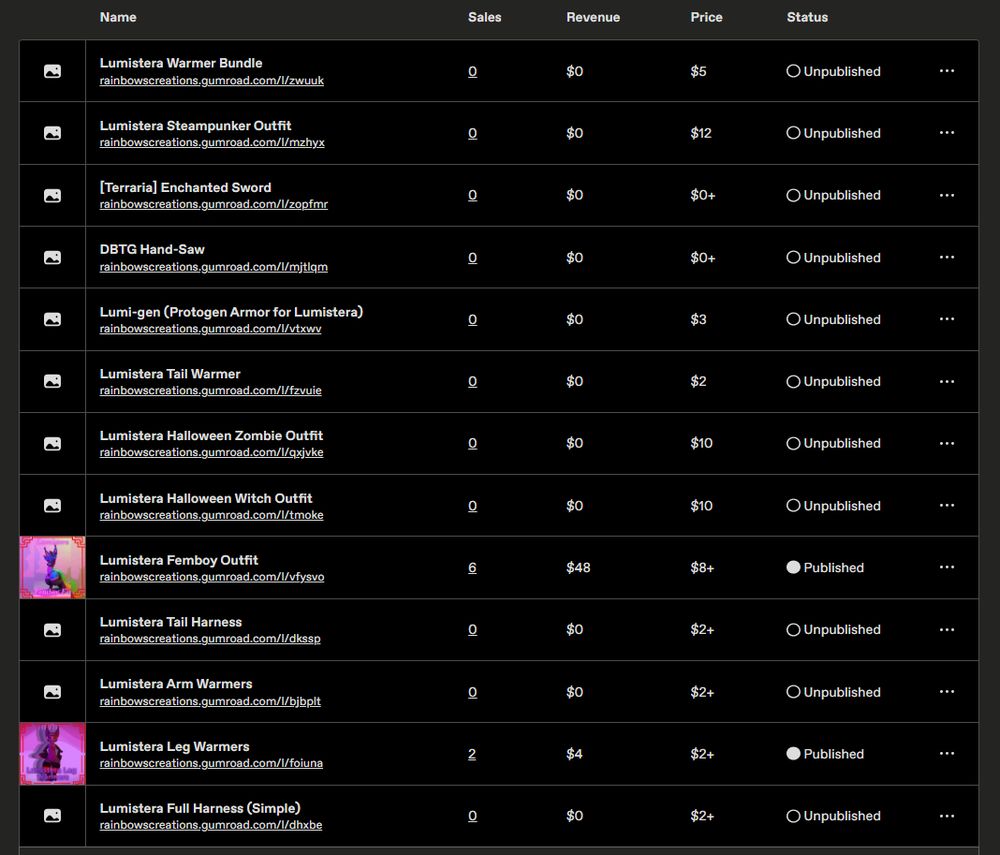1000x855 pixels.
Task: Open the rainbowscreations.gumroad.com/l/zopfmr link
Action: [214, 204]
